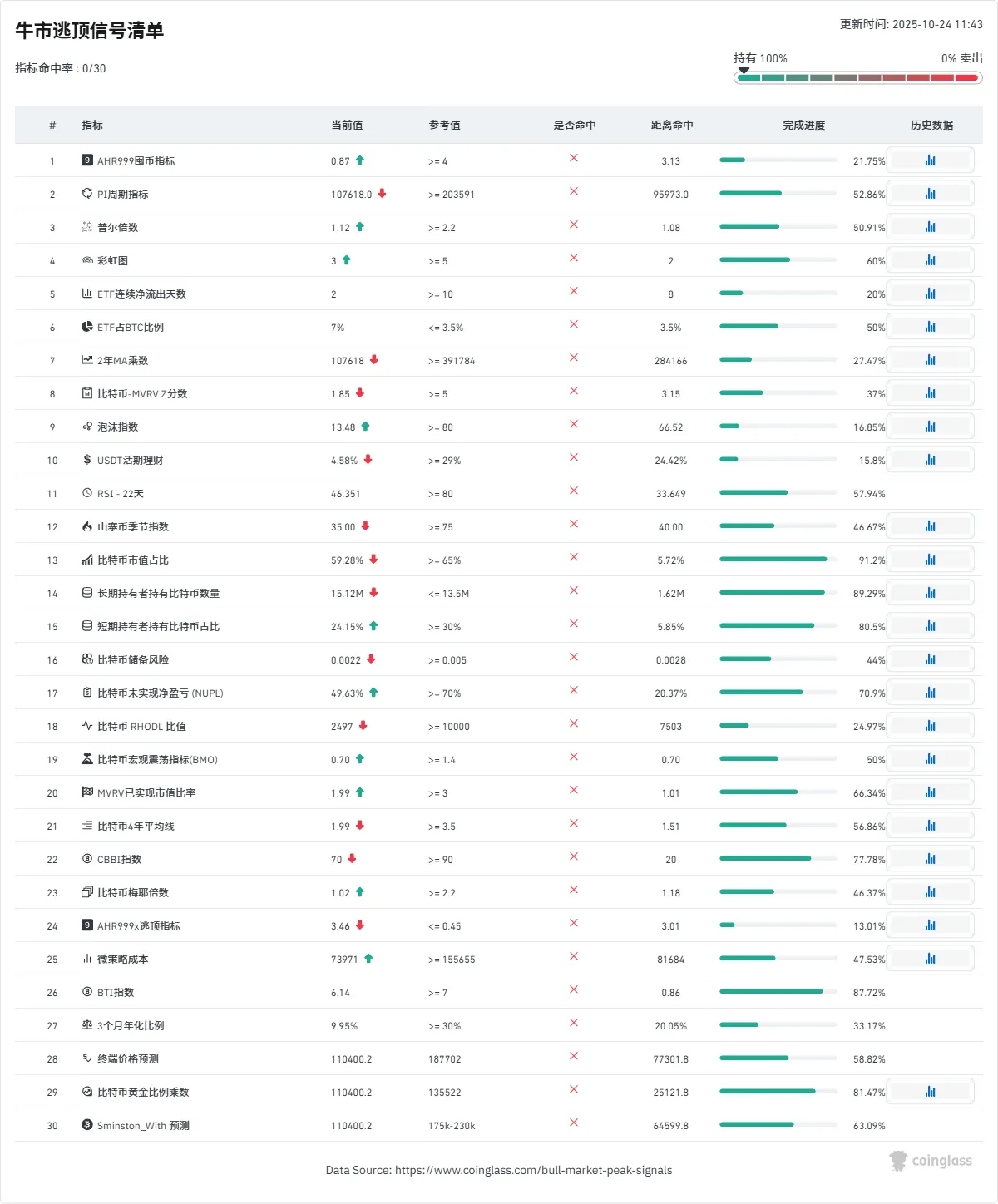
Task: Click the 是否命中 column header
Action: coord(574,126)
